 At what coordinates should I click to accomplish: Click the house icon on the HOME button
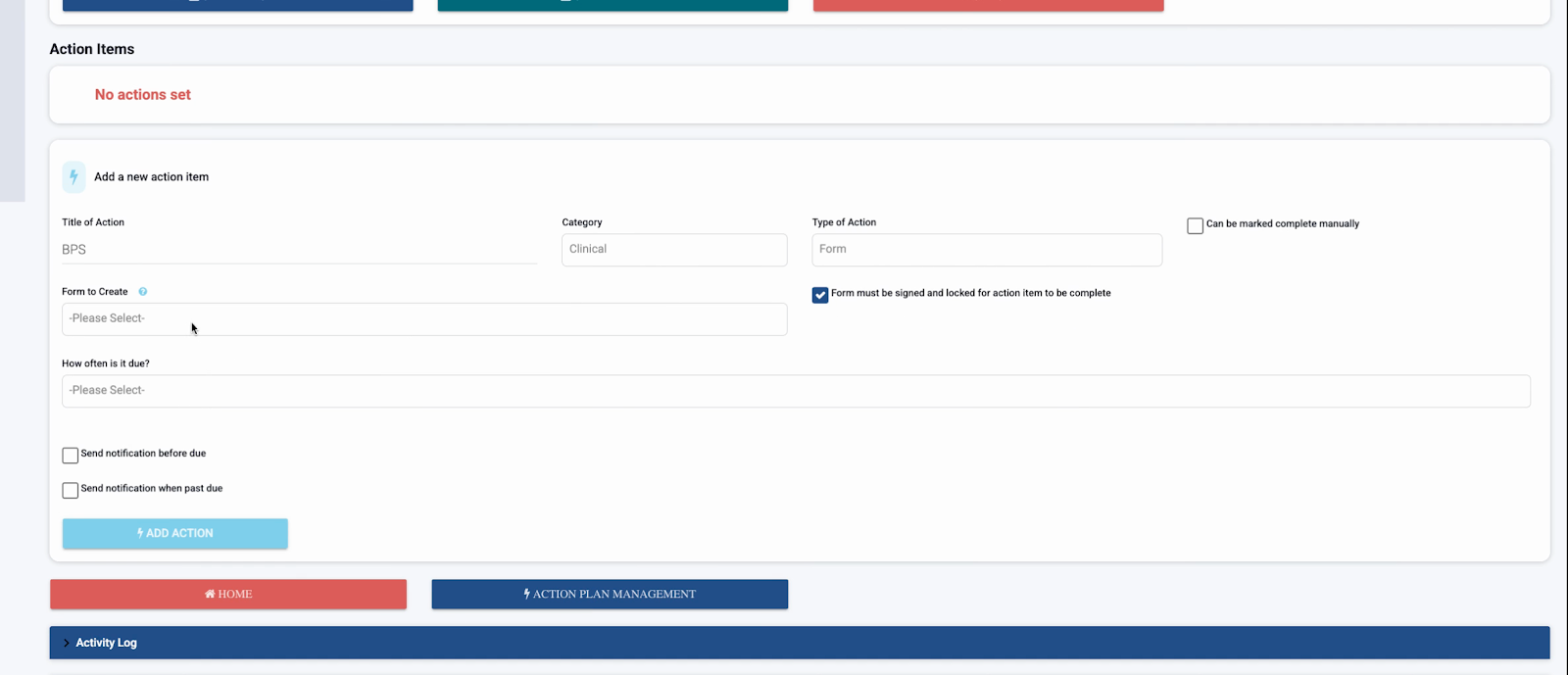[x=210, y=594]
